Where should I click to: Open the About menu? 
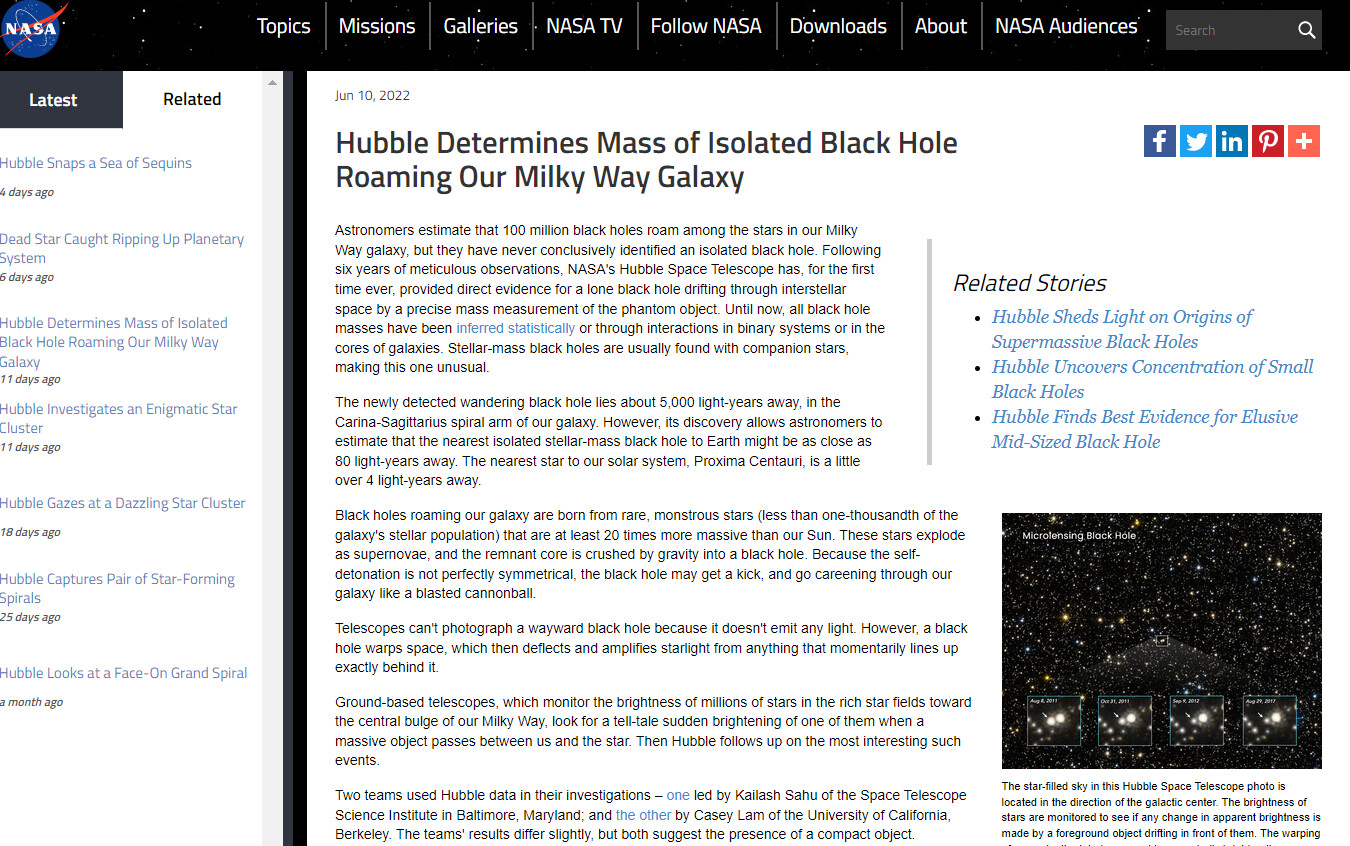tap(941, 26)
